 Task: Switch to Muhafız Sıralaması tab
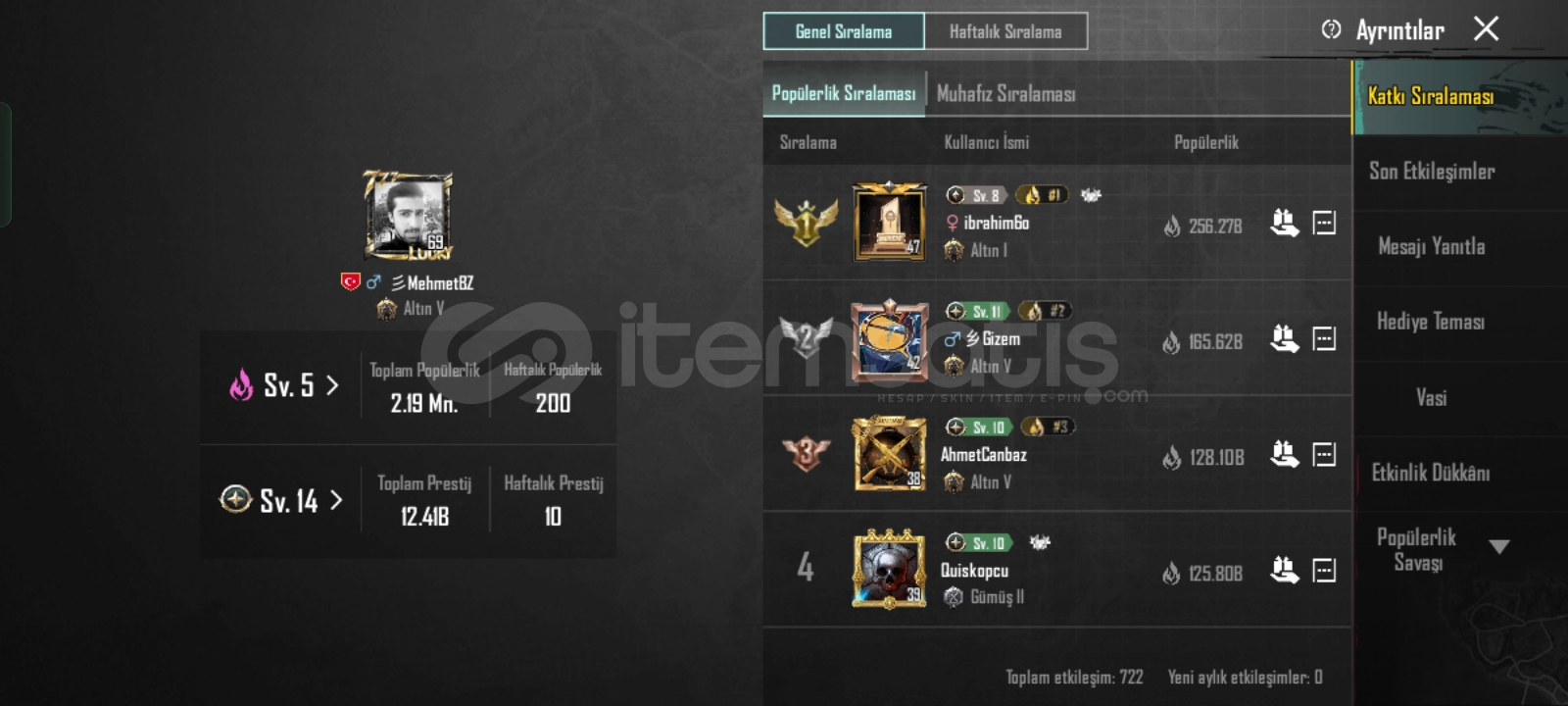pyautogui.click(x=1006, y=94)
